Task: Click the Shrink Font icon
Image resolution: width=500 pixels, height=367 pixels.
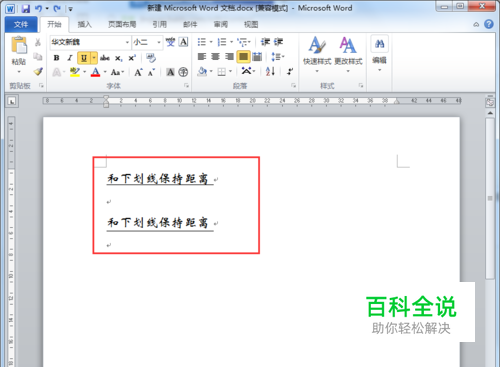Action: 151,72
